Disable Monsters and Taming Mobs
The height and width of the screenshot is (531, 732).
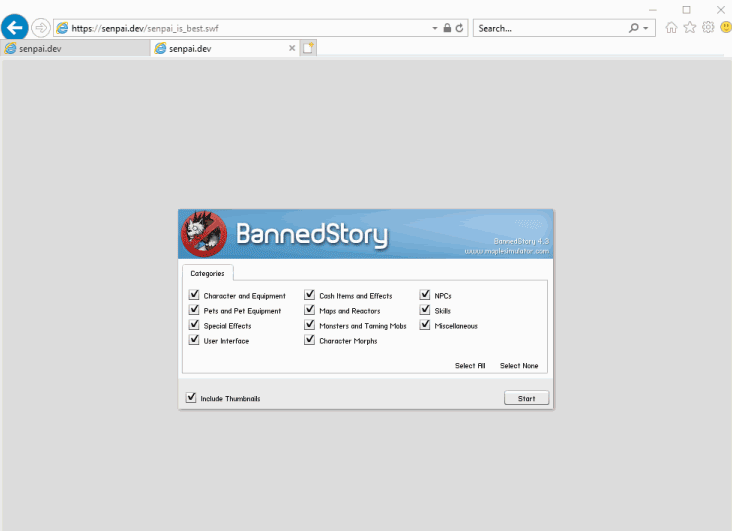[x=310, y=325]
